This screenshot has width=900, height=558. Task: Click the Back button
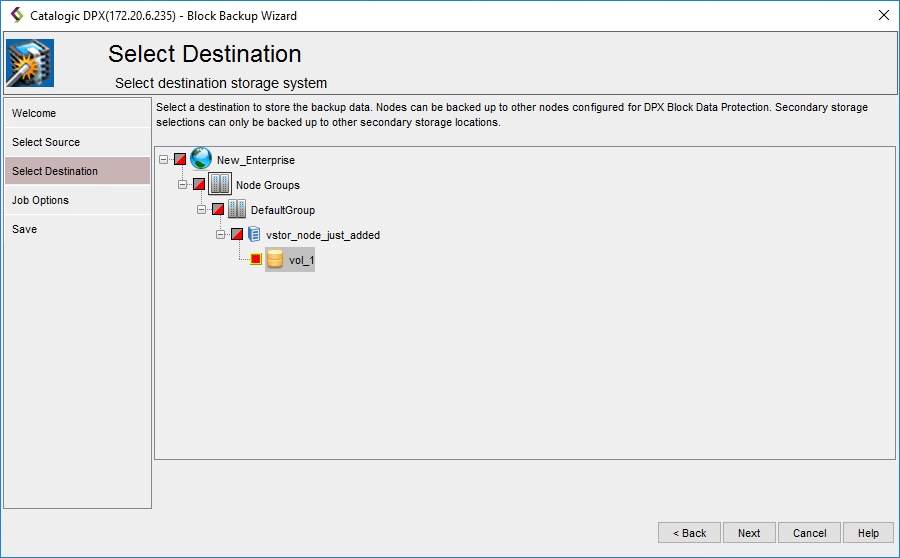689,533
